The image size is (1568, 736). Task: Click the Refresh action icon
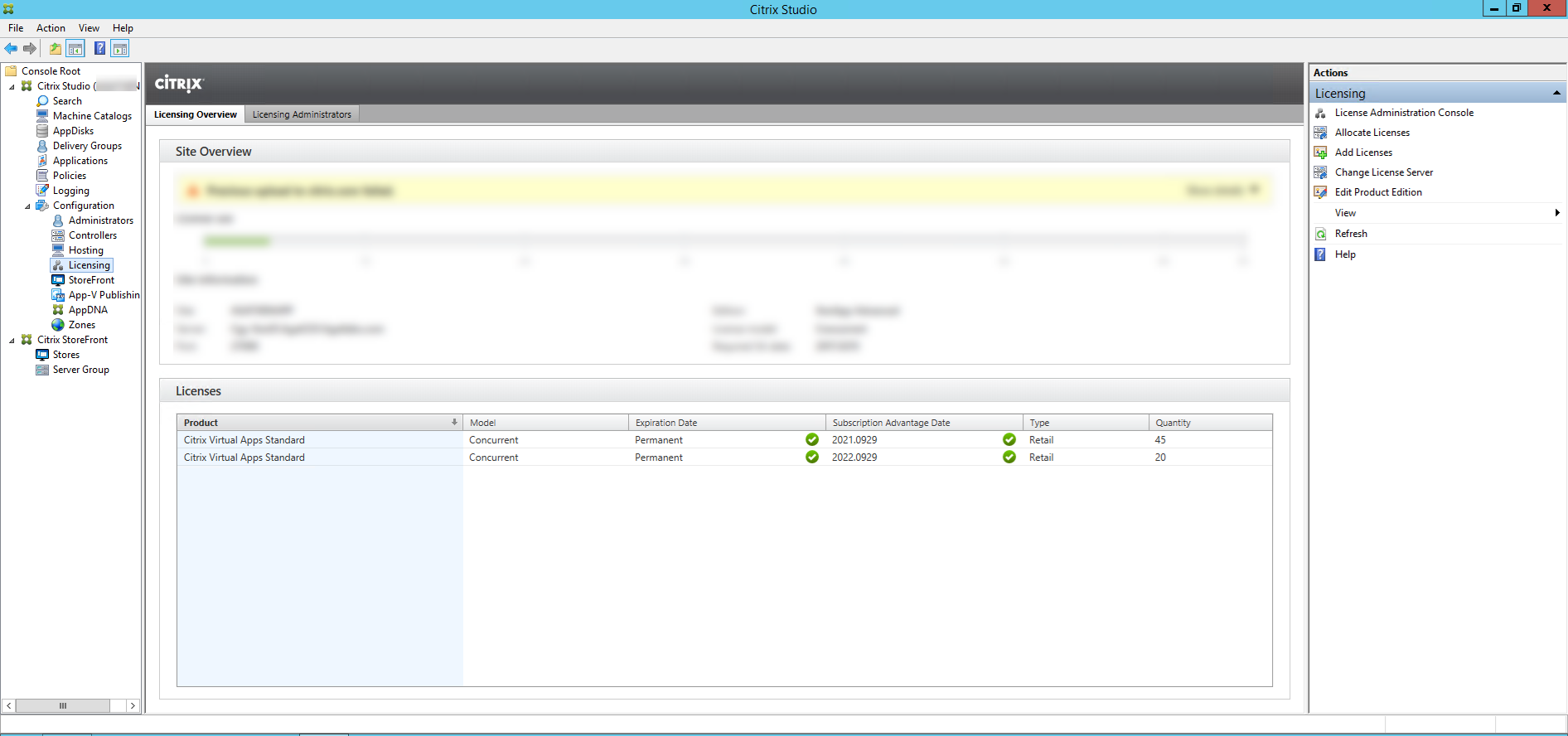coord(1321,234)
